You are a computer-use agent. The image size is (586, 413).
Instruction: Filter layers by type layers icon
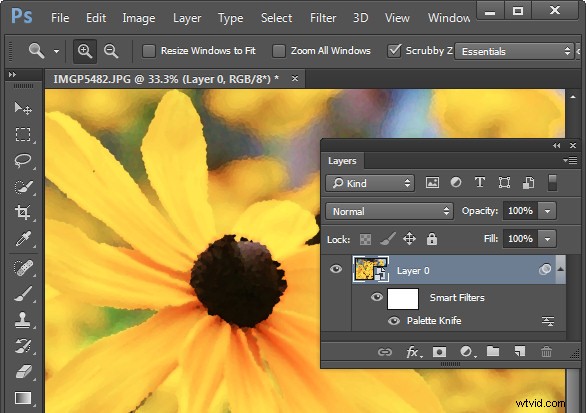click(480, 182)
